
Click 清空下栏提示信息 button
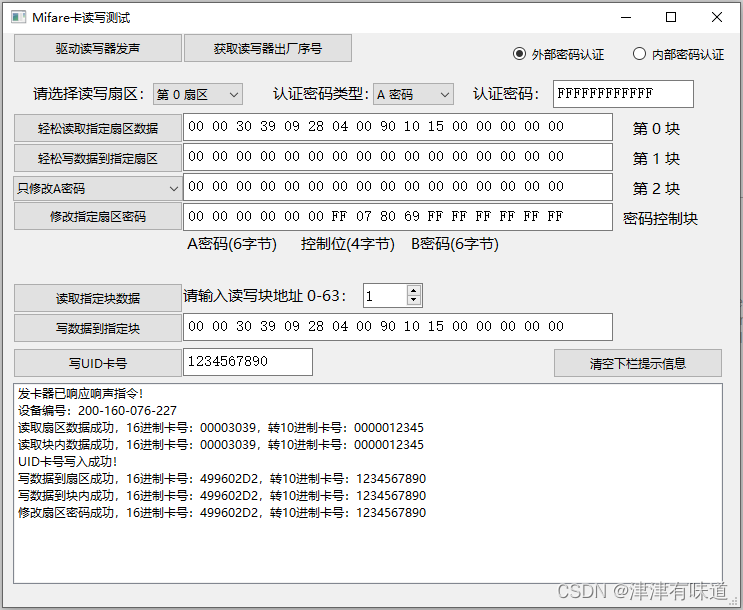pyautogui.click(x=638, y=363)
